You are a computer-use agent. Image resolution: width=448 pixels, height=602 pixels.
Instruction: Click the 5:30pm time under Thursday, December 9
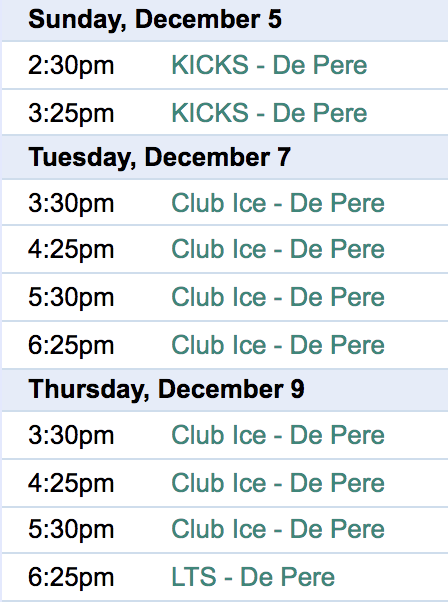tap(71, 530)
